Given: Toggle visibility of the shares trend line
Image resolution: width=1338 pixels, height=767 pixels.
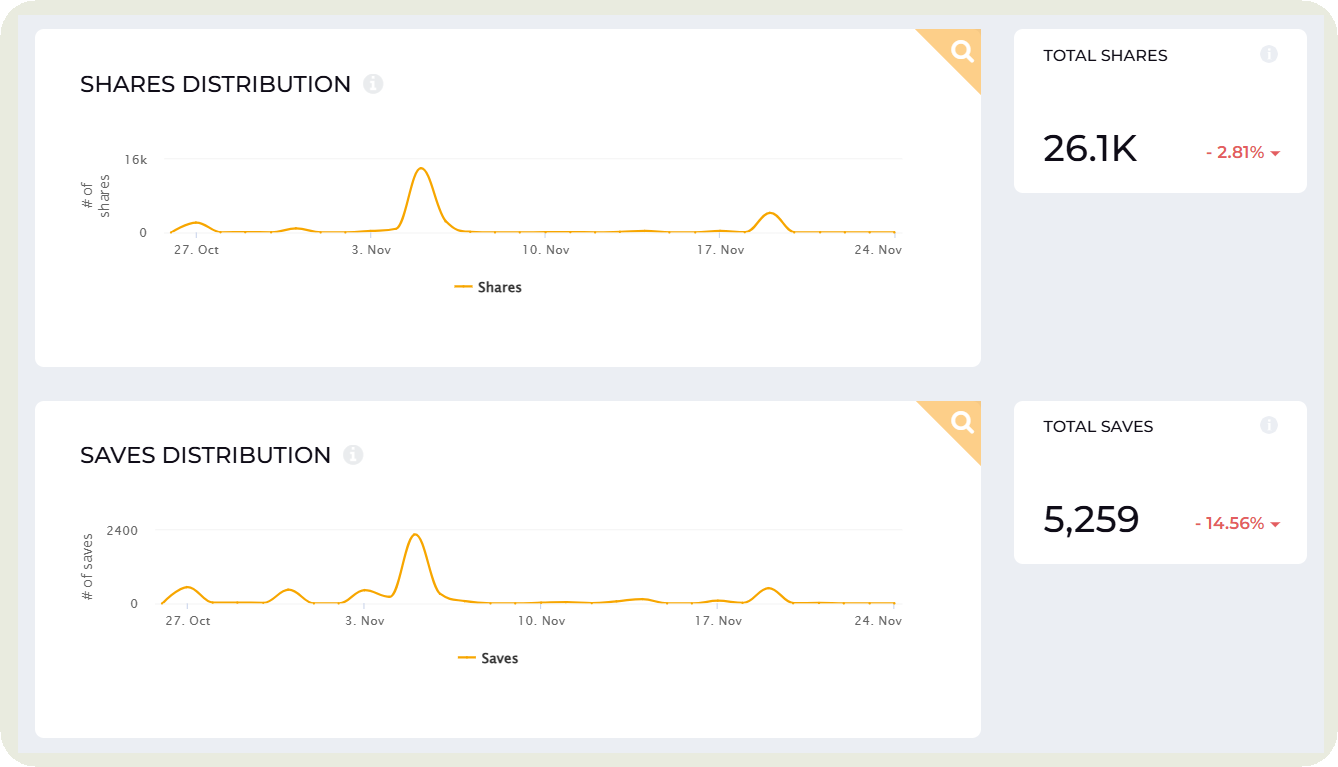Looking at the screenshot, I should coord(487,287).
